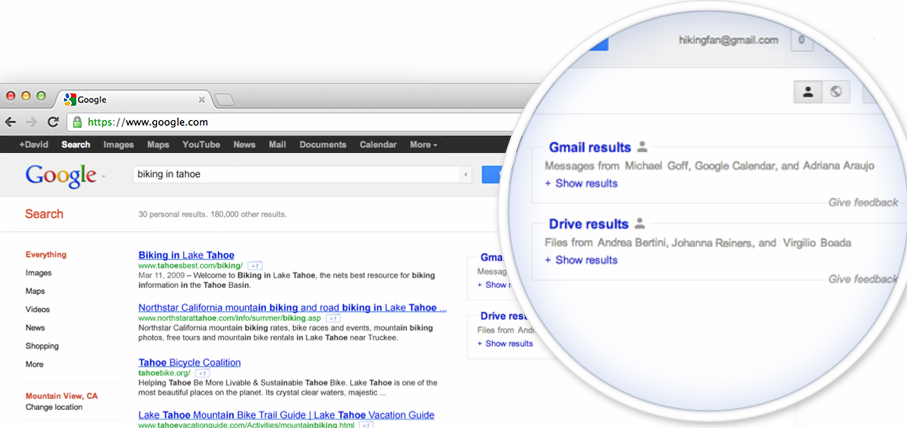Screen dimensions: 907x428
Task: Expand Show results under Gmail results
Action: click(581, 183)
